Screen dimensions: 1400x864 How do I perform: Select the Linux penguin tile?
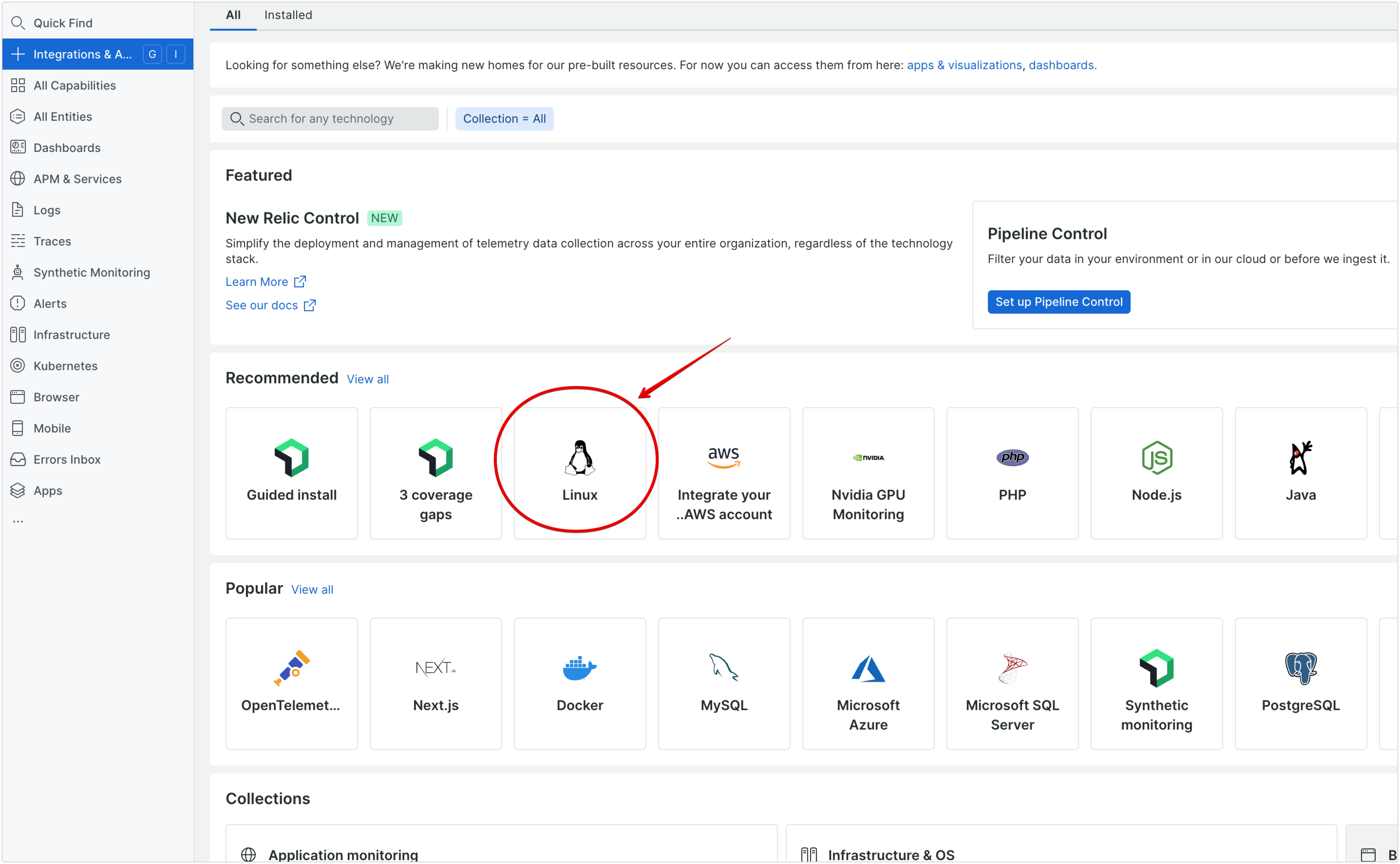coord(579,473)
